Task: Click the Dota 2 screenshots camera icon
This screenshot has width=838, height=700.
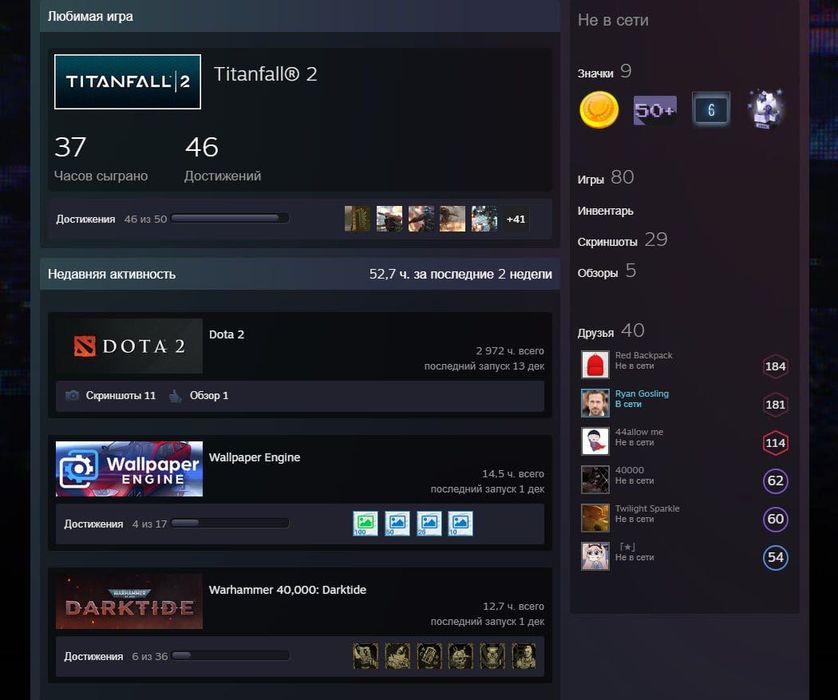Action: (x=72, y=395)
